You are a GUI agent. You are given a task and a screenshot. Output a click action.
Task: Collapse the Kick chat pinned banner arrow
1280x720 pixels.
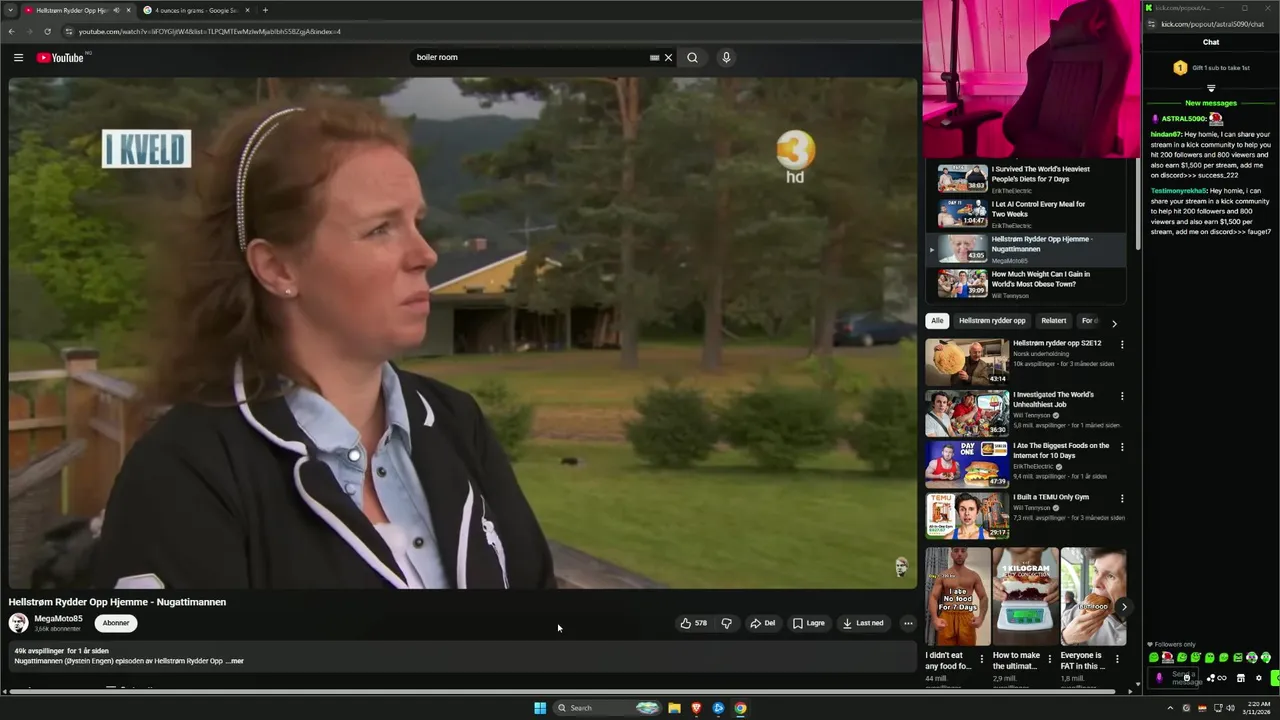(1211, 88)
